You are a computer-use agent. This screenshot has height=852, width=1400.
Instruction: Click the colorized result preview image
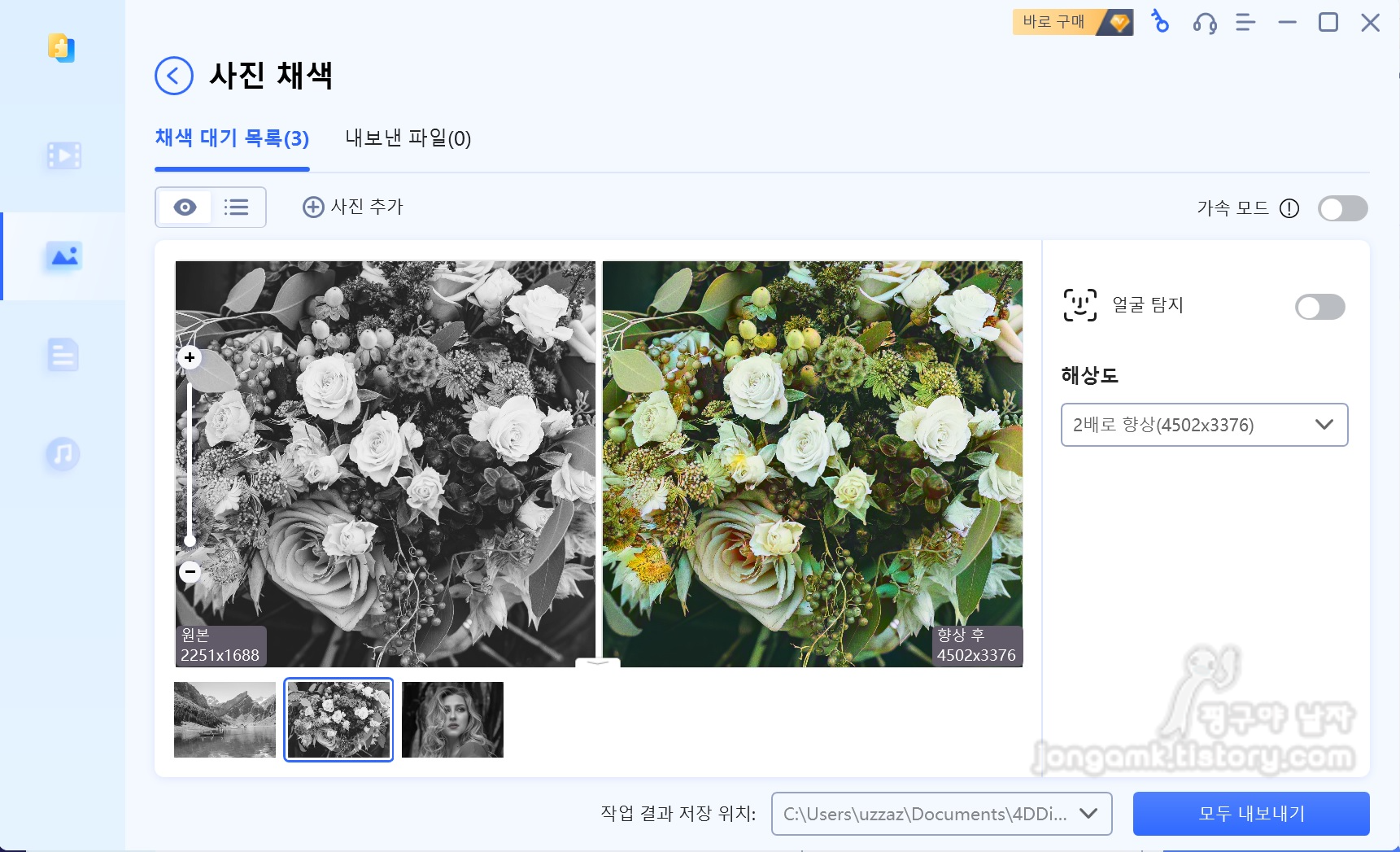(813, 464)
